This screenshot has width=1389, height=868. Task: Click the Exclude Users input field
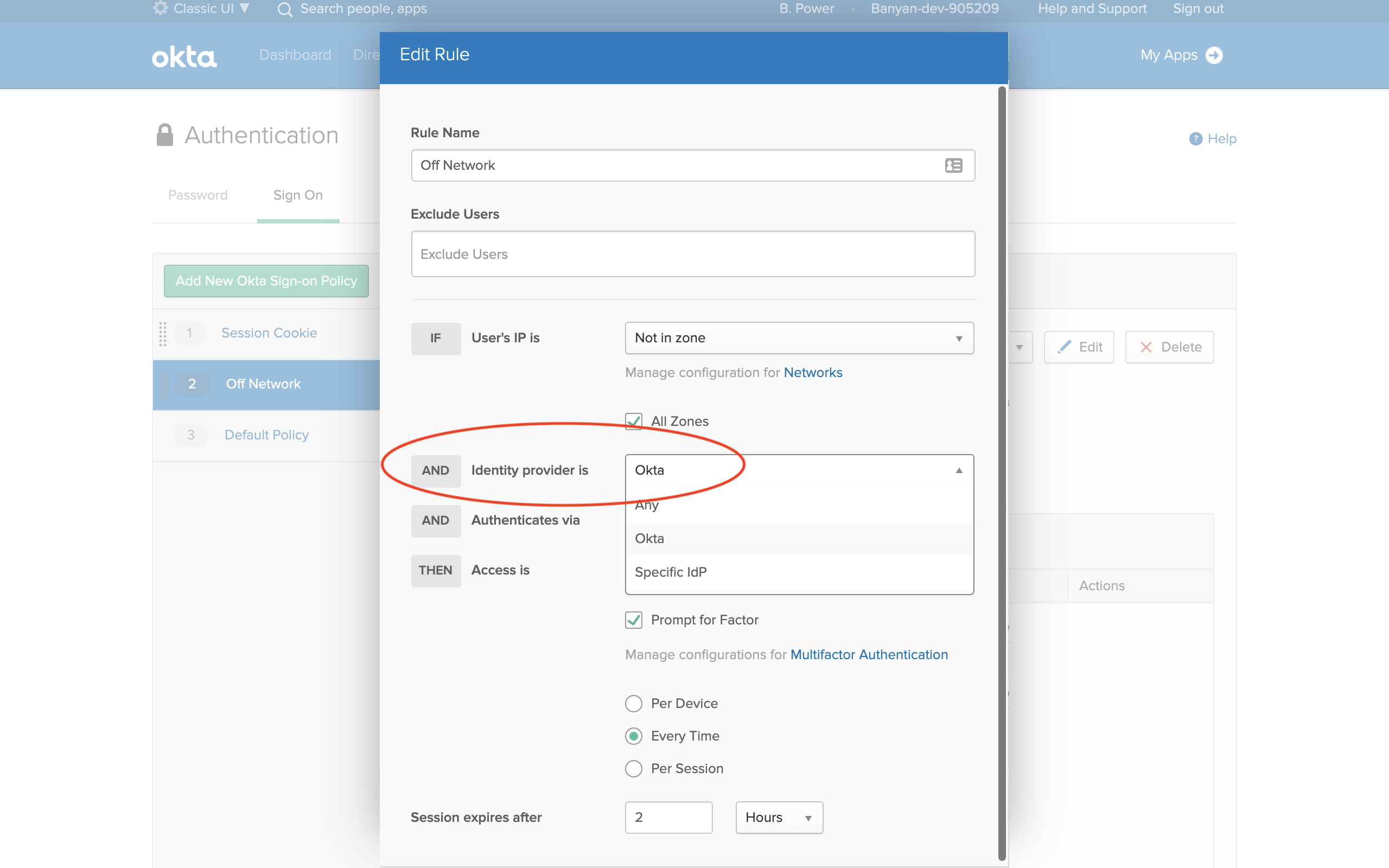[693, 254]
